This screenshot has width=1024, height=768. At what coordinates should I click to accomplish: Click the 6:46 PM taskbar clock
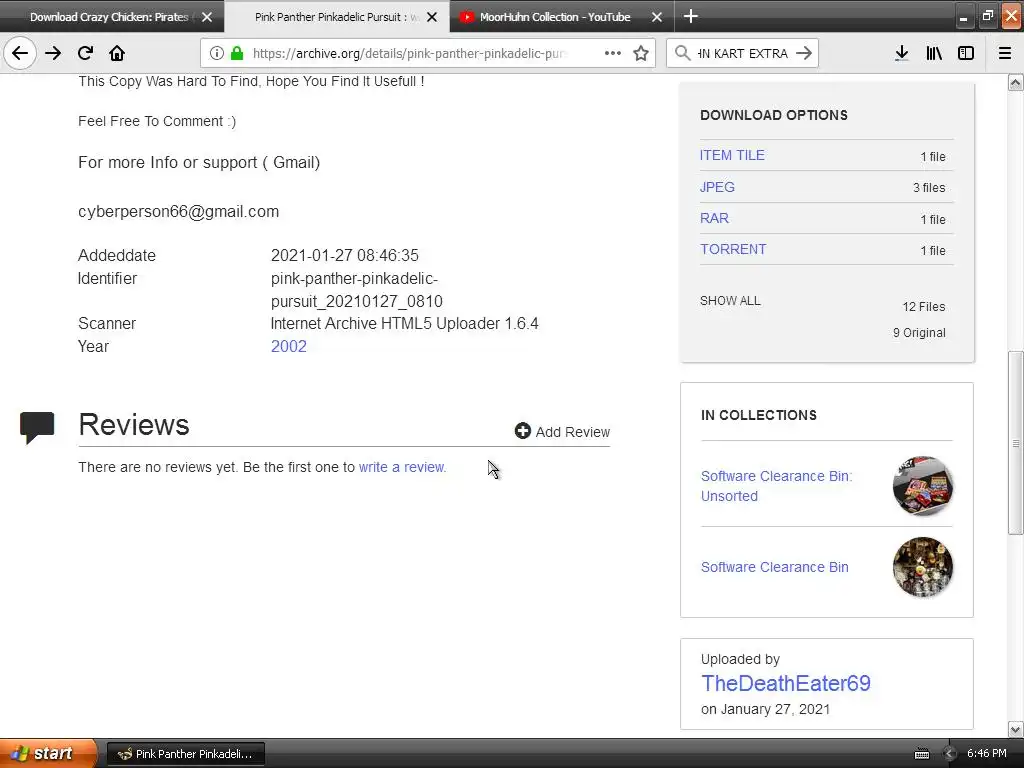[x=987, y=753]
